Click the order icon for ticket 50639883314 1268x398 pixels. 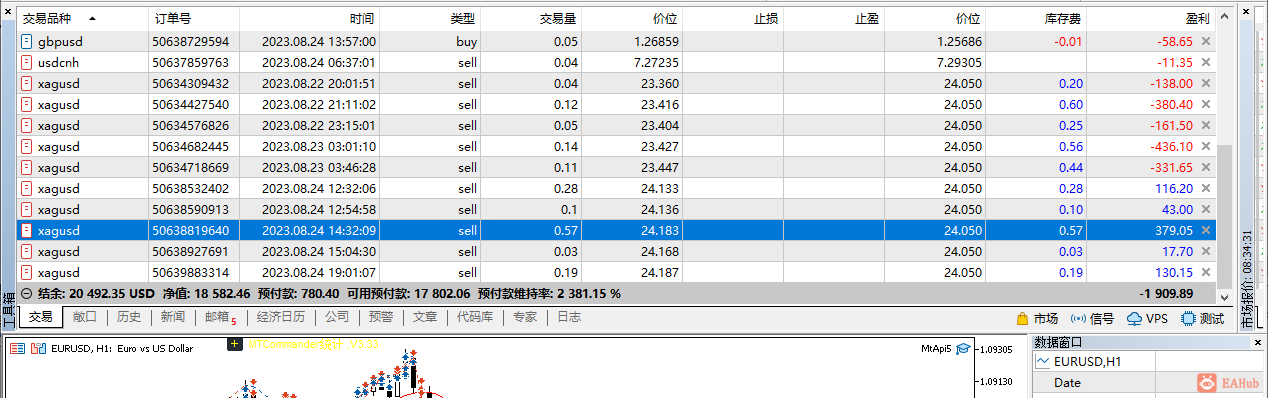tap(27, 272)
